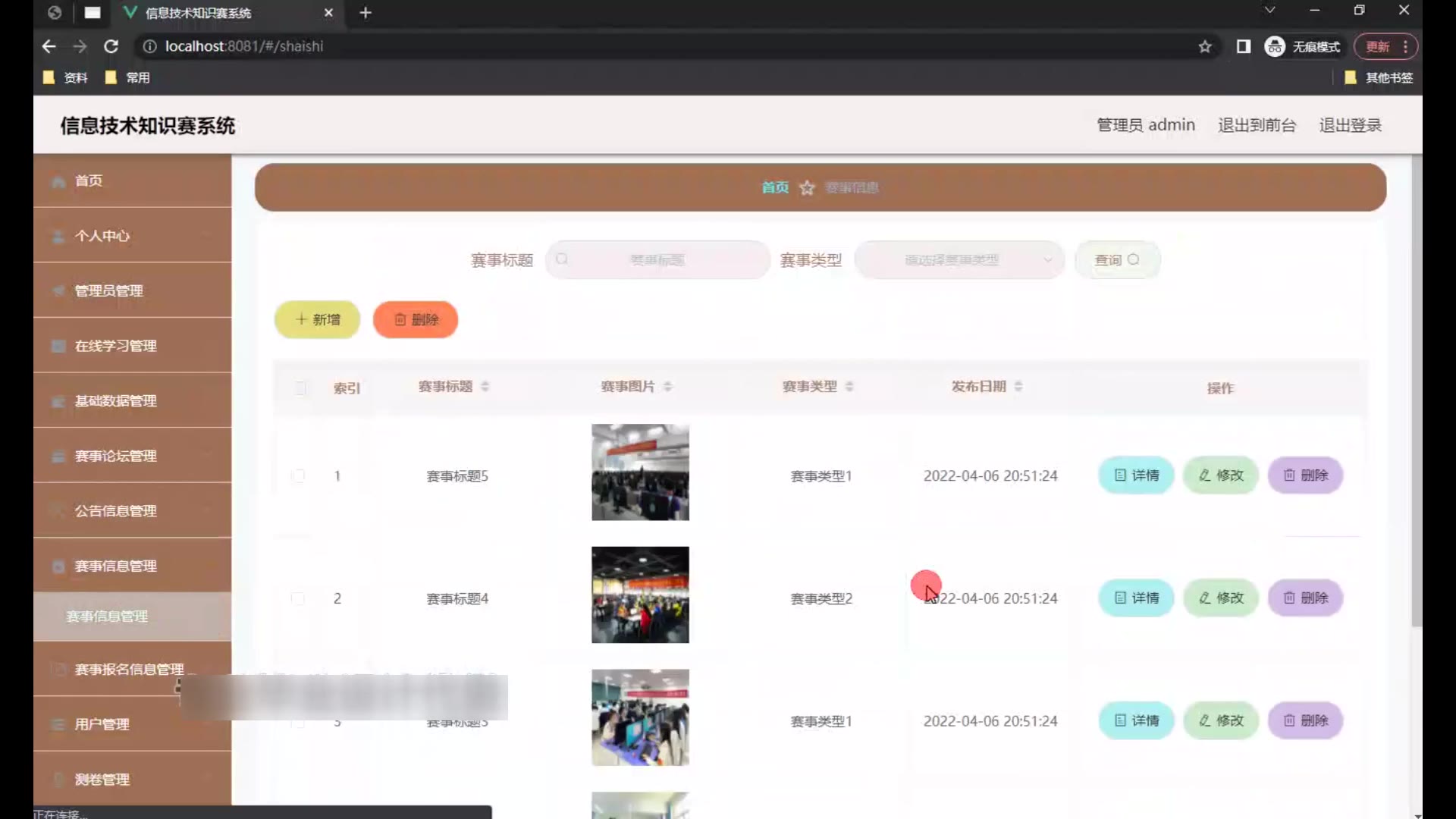Expand 个人中心 sidebar menu

coord(132,236)
